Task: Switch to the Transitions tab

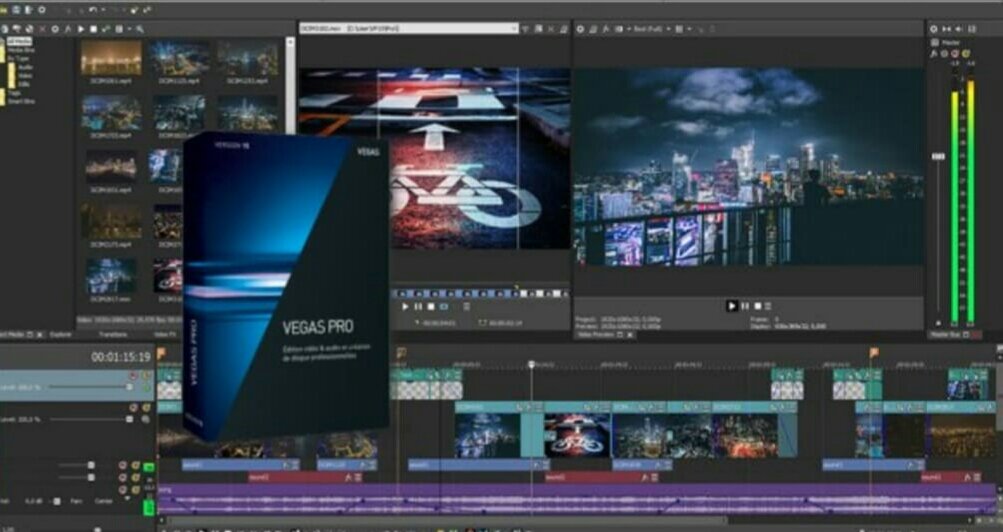Action: tap(113, 334)
